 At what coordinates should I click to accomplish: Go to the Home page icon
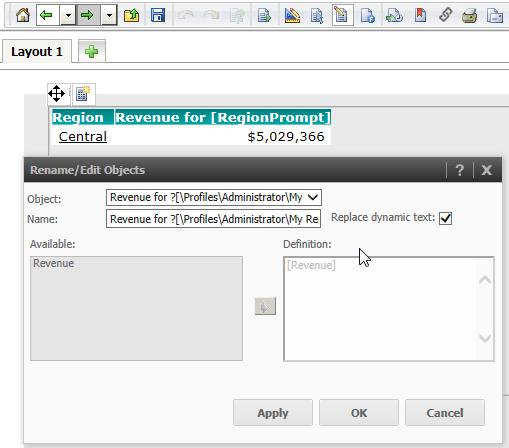coord(23,15)
